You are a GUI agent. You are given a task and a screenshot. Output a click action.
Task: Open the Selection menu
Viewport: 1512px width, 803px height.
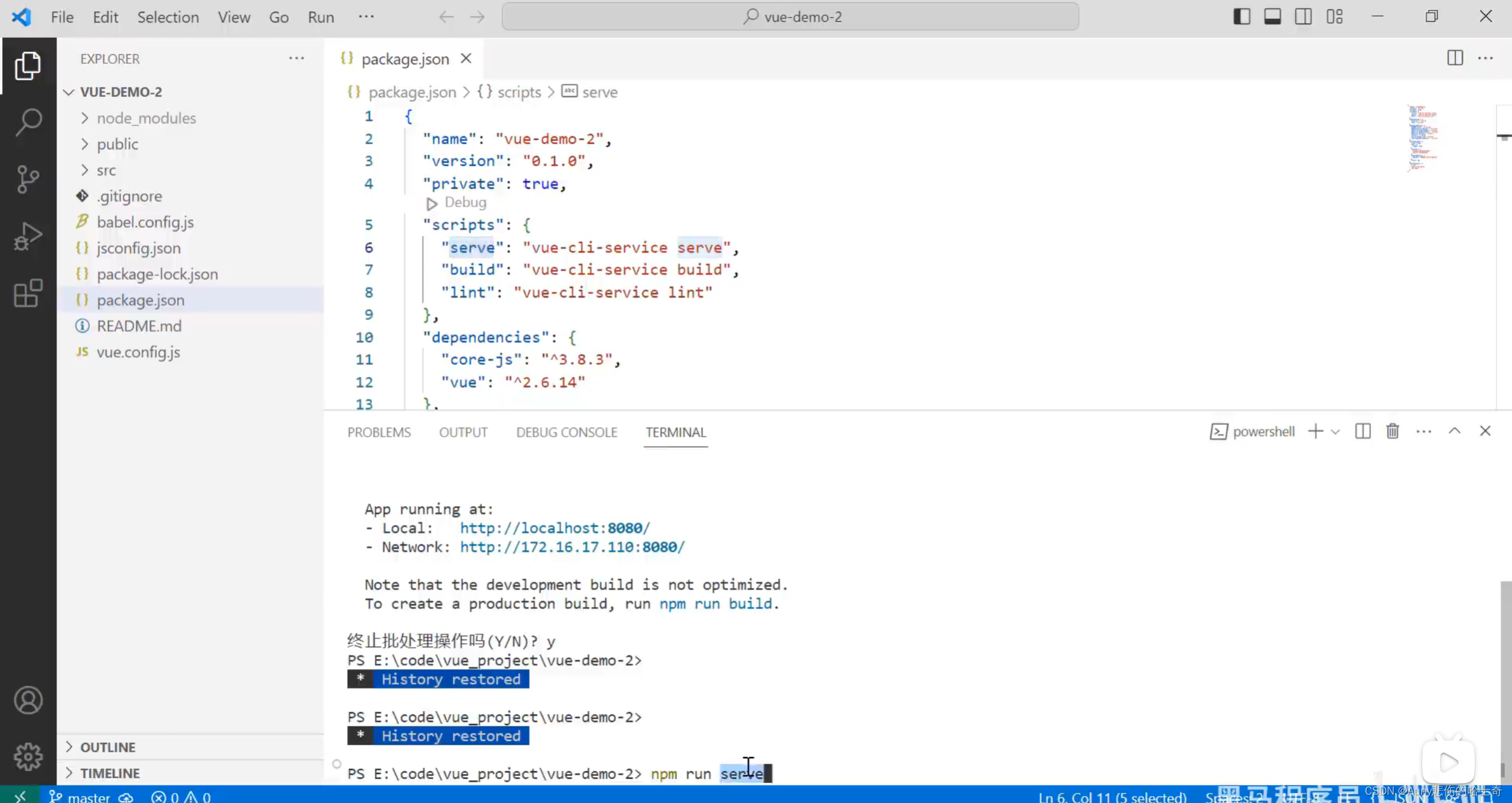click(168, 17)
